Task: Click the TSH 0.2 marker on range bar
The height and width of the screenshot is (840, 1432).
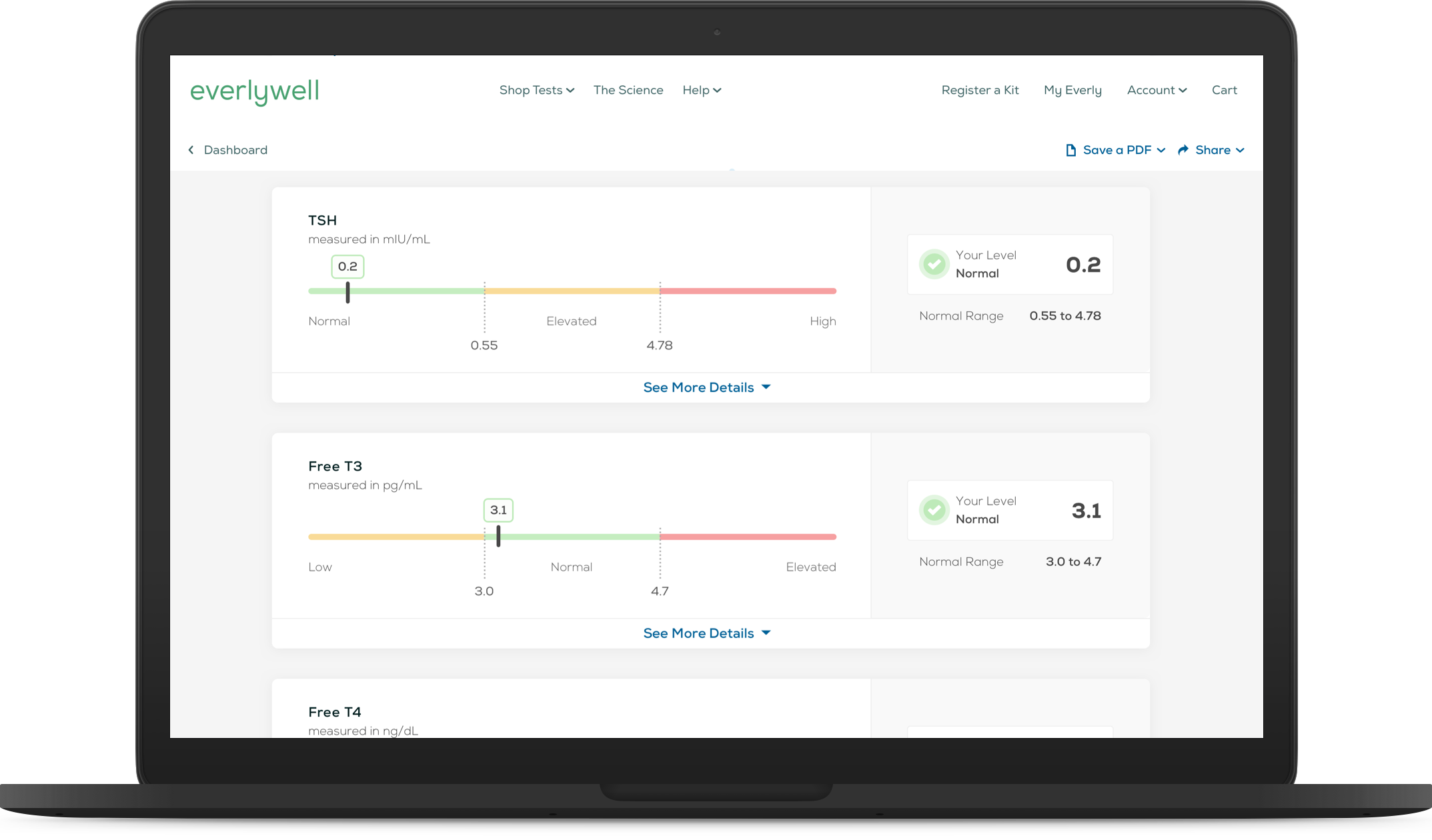Action: click(347, 292)
